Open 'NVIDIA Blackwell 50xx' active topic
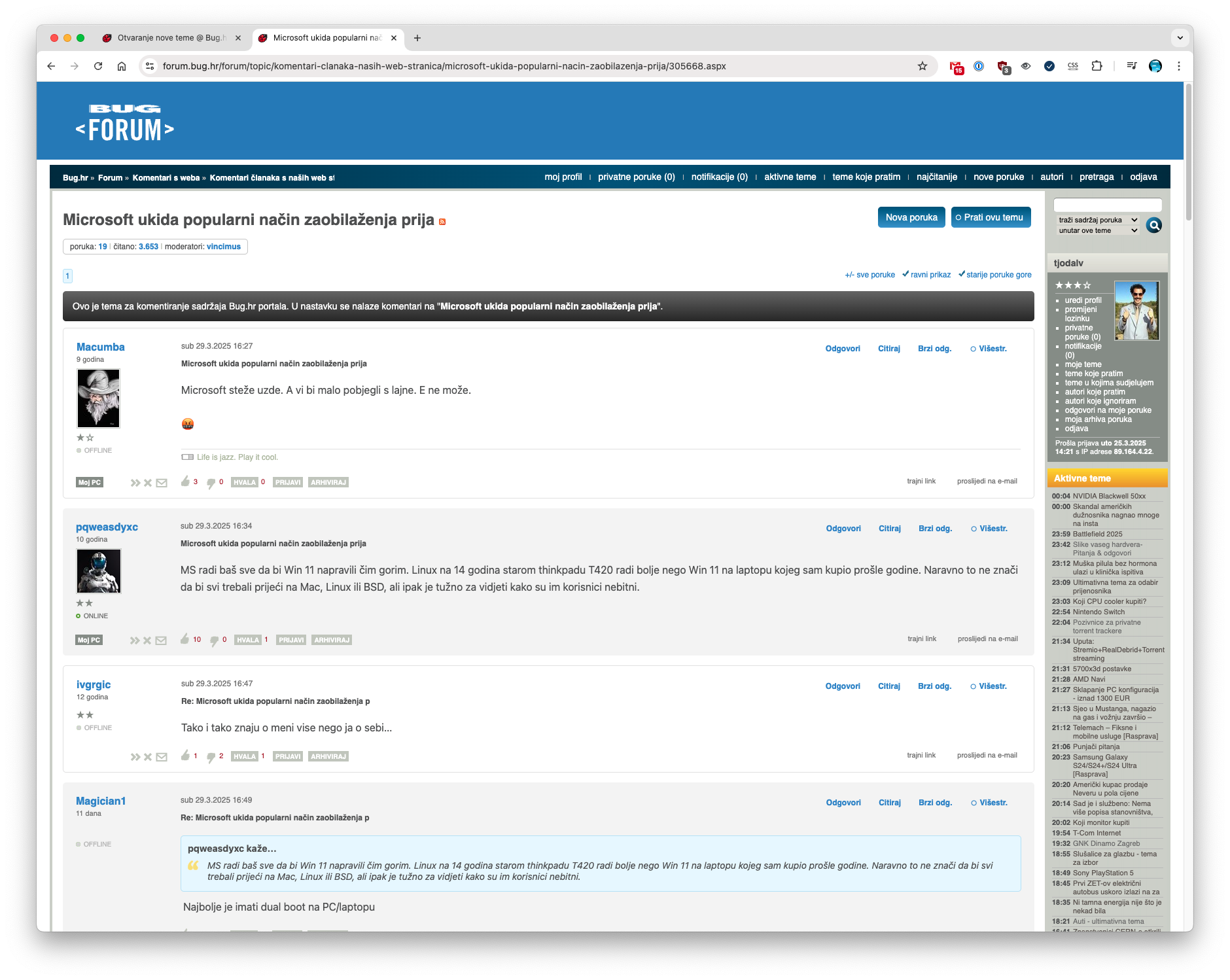The width and height of the screenshot is (1230, 980). [1109, 496]
